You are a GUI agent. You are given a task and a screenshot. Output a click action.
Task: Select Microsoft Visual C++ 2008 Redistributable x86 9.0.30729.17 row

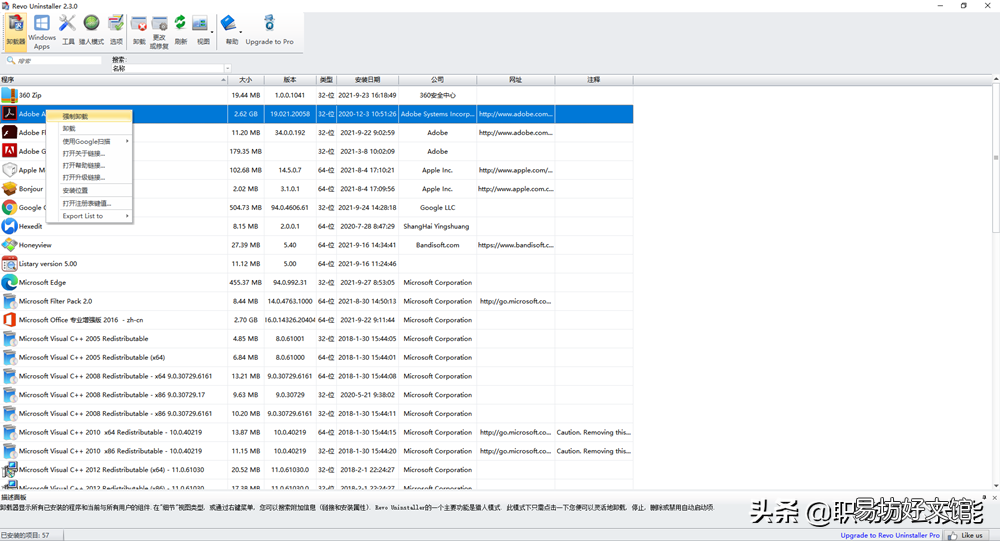click(316, 394)
